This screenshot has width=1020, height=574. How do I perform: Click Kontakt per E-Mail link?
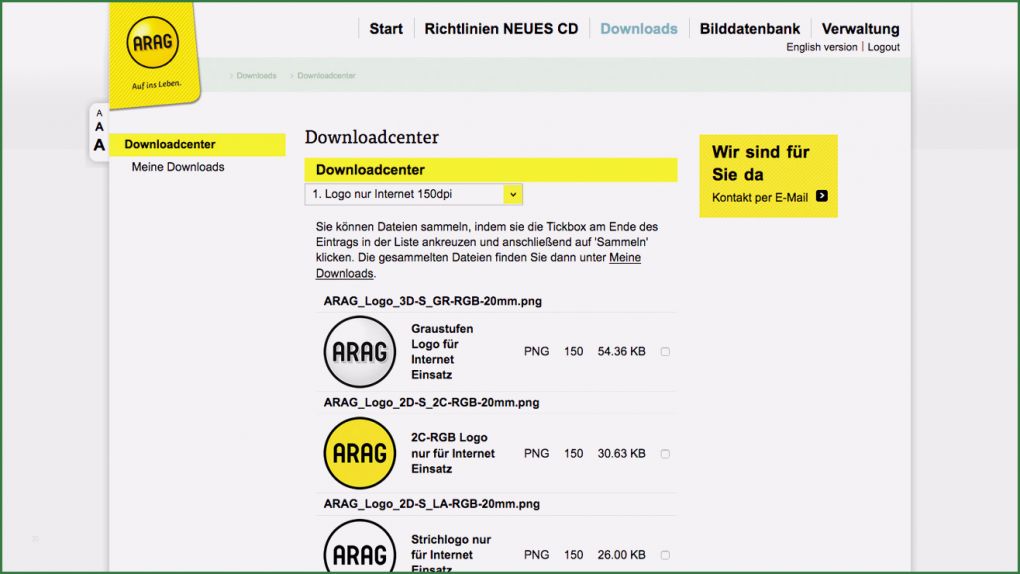tap(760, 197)
